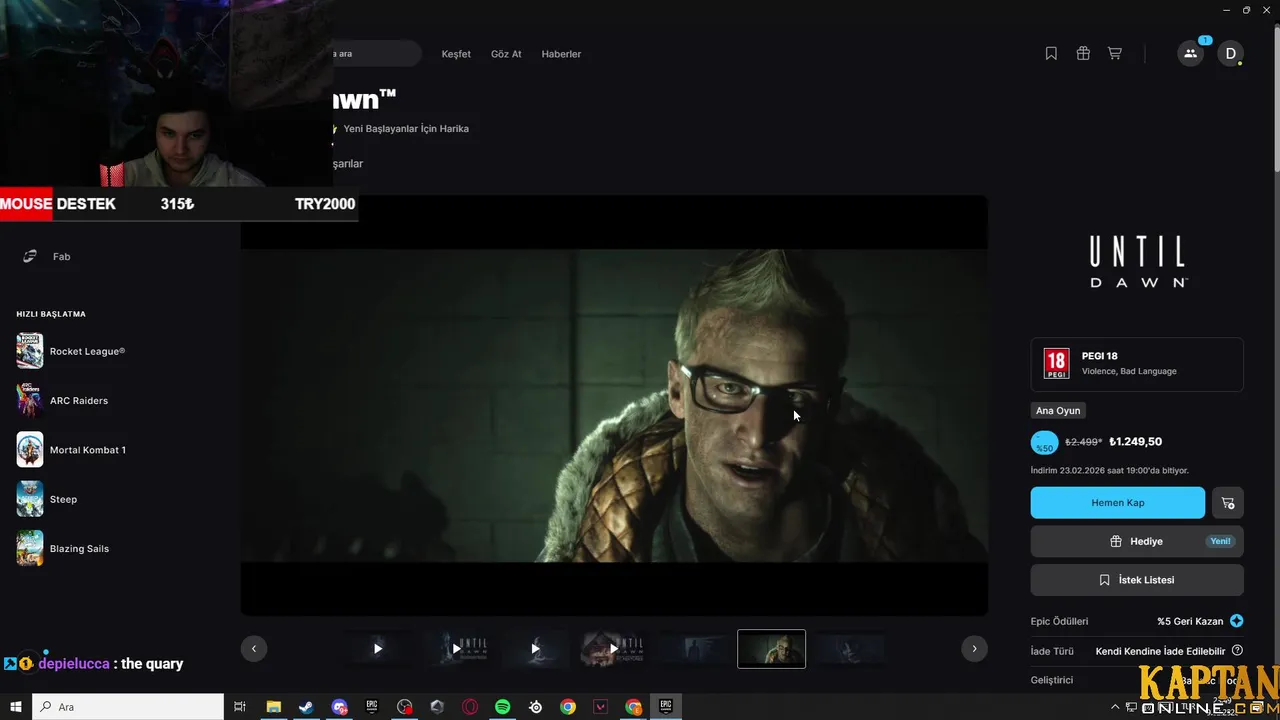This screenshot has width=1280, height=720.
Task: Launch Mortal Kombat 1 from quick launch
Action: click(x=71, y=450)
